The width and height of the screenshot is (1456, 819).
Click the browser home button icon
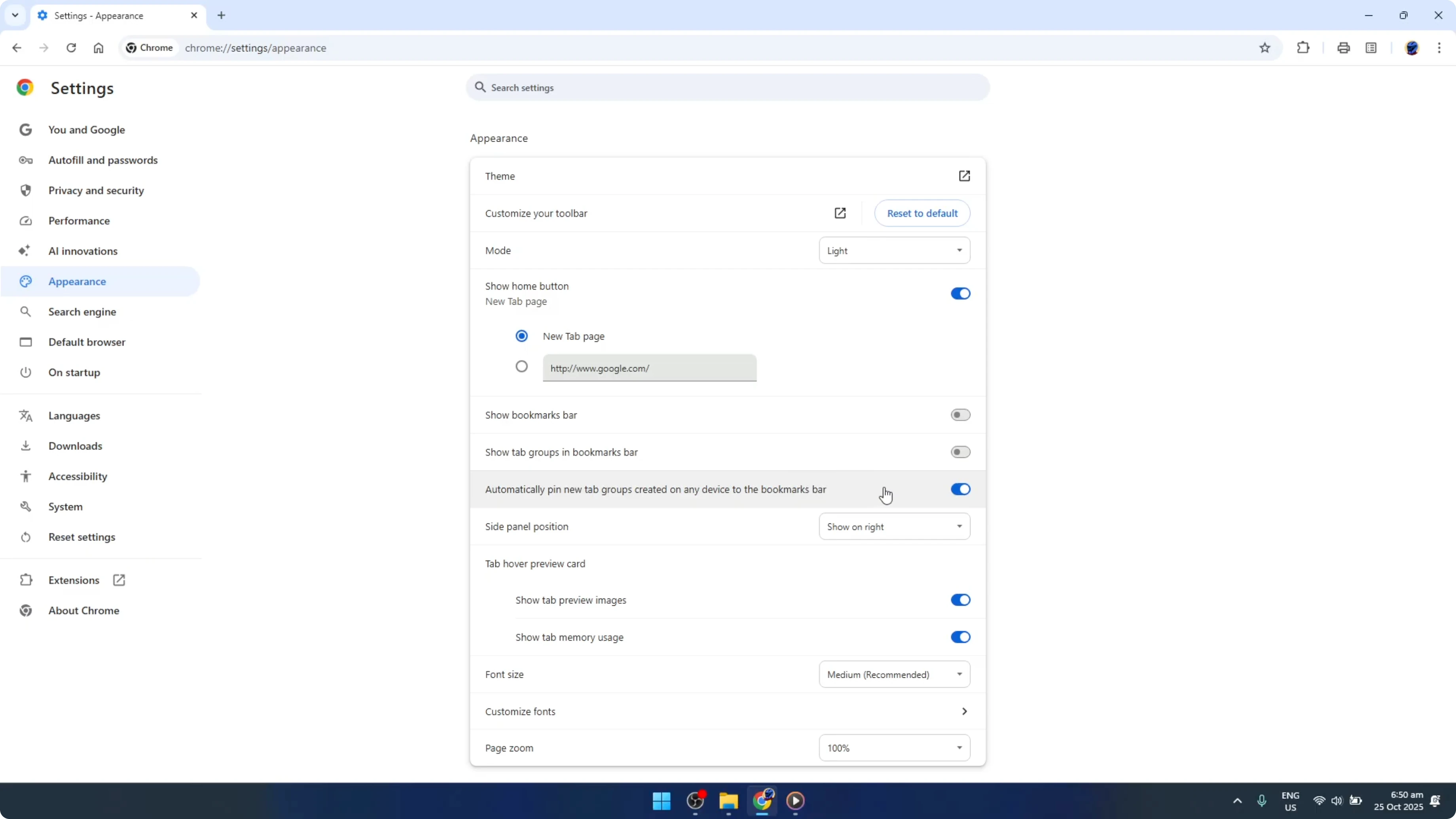click(x=99, y=47)
